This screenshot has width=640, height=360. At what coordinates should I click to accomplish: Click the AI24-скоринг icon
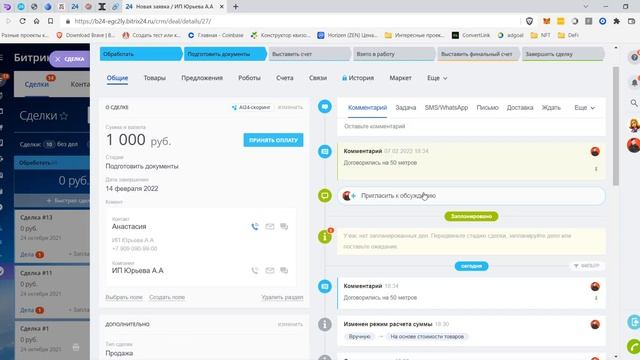point(234,107)
